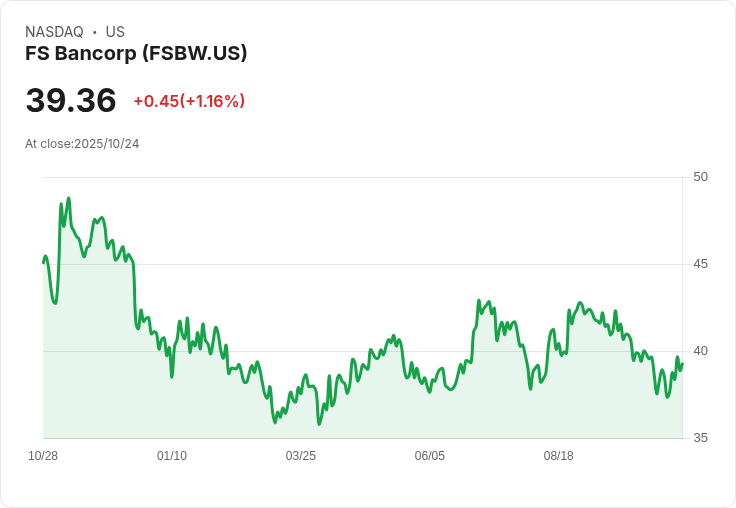736x508 pixels.
Task: Click the +0.45(+1.16%) change text
Action: (189, 101)
